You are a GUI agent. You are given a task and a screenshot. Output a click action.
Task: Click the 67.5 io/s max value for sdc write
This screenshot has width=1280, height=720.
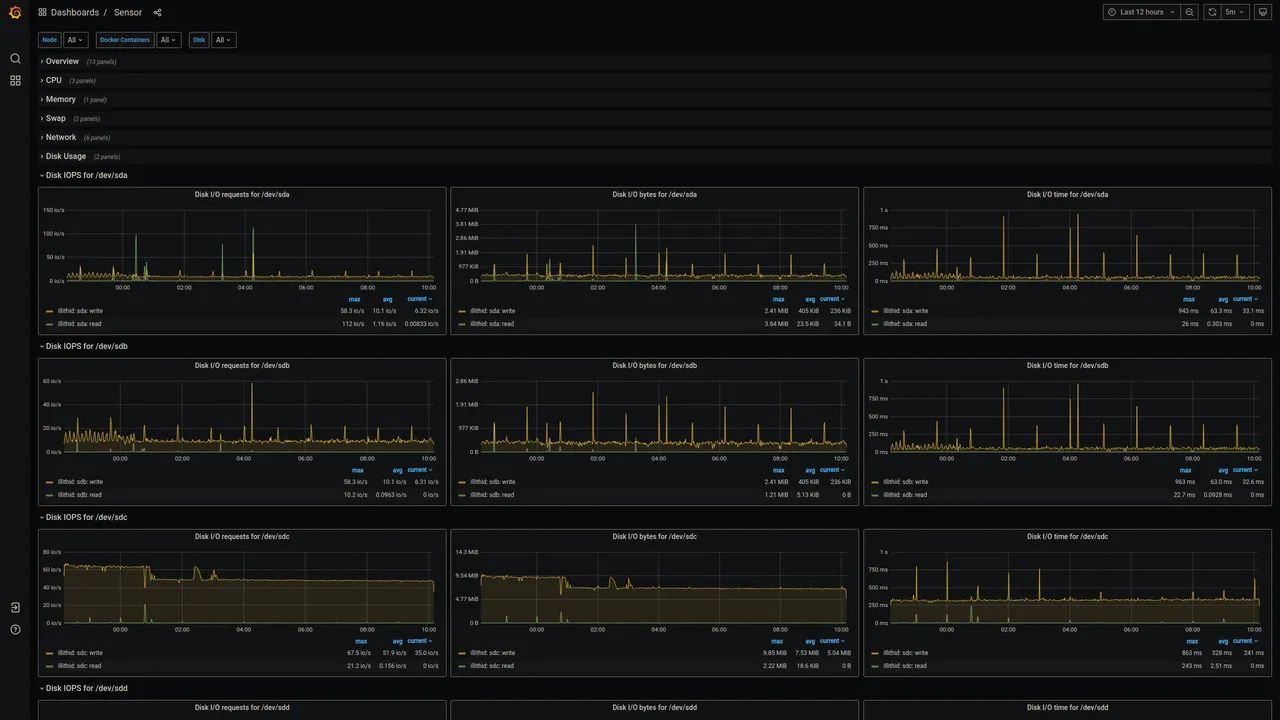point(355,653)
